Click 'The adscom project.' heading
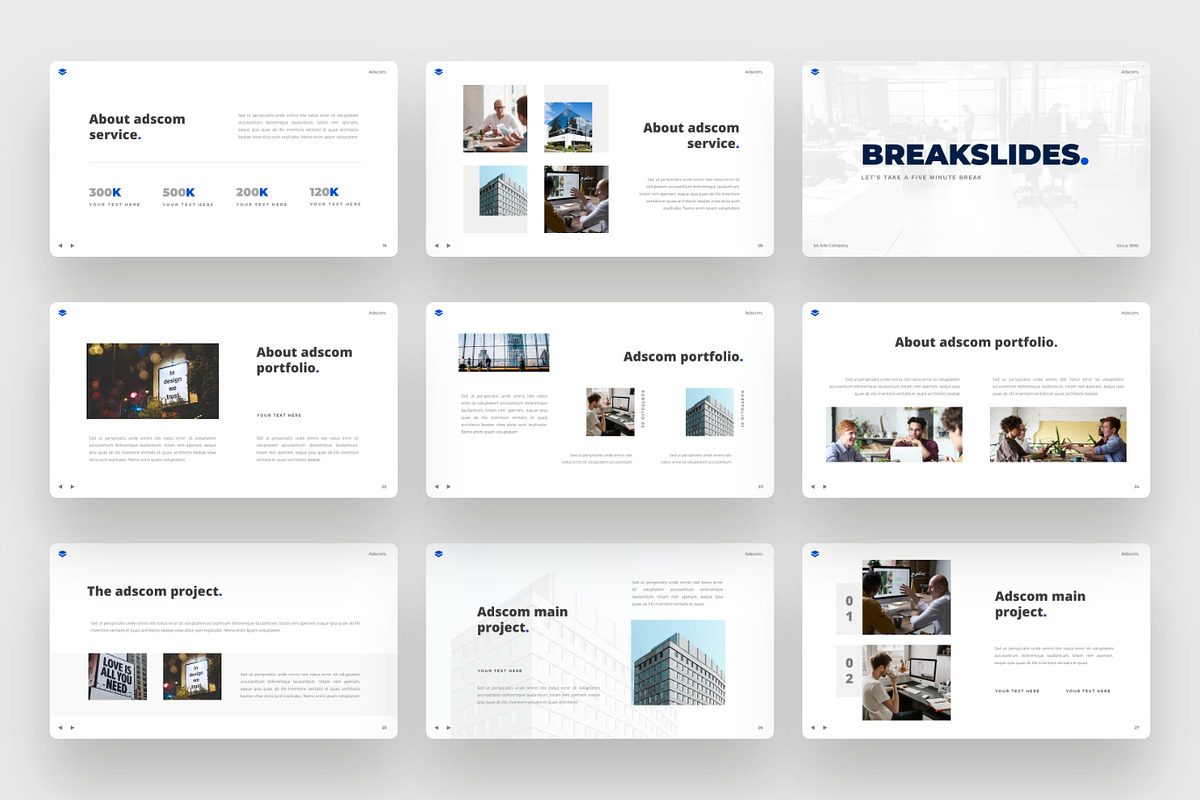Viewport: 1200px width, 800px height. pyautogui.click(x=155, y=591)
